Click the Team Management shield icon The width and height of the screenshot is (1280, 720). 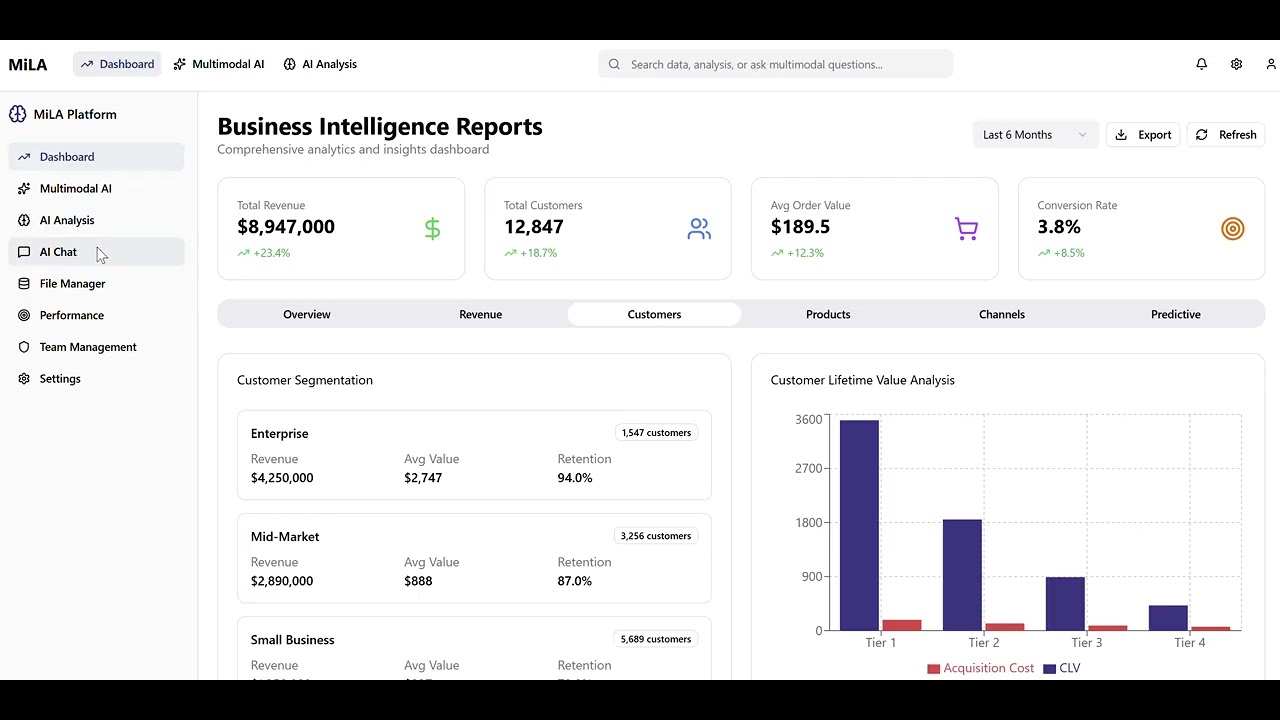(24, 347)
